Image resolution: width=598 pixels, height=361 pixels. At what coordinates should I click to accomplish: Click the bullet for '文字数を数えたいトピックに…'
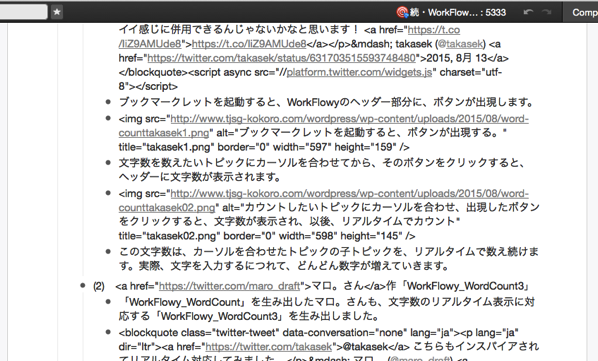pyautogui.click(x=108, y=163)
